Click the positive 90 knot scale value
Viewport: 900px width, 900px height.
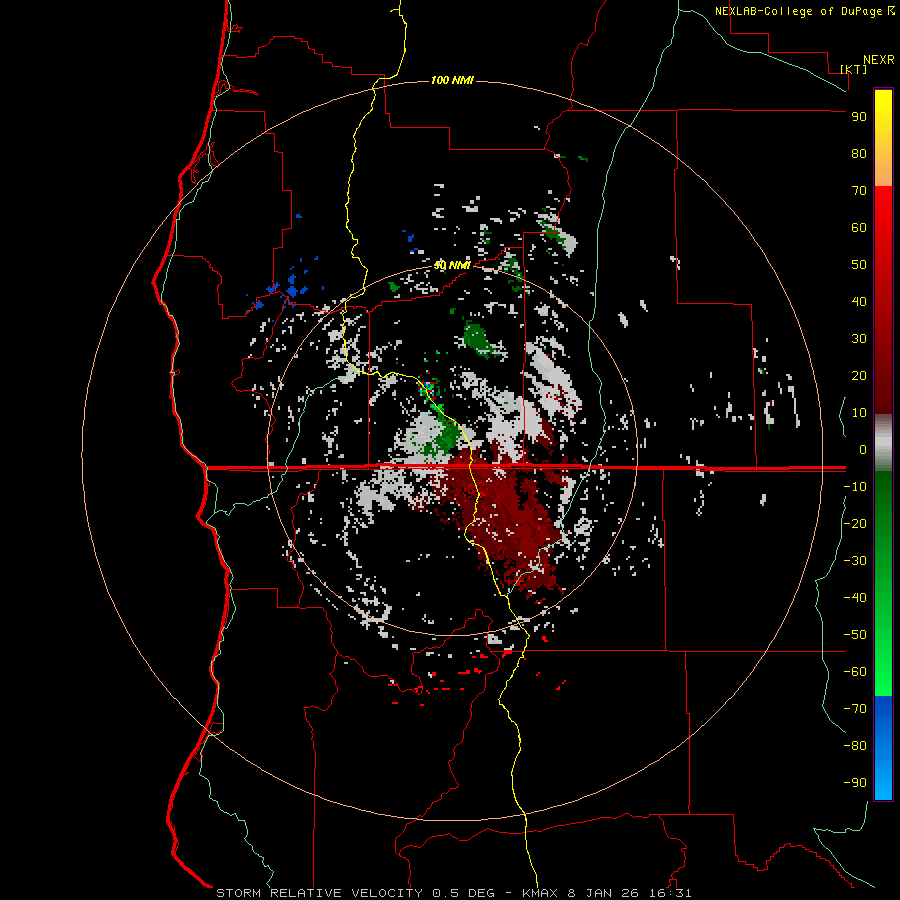coord(859,117)
